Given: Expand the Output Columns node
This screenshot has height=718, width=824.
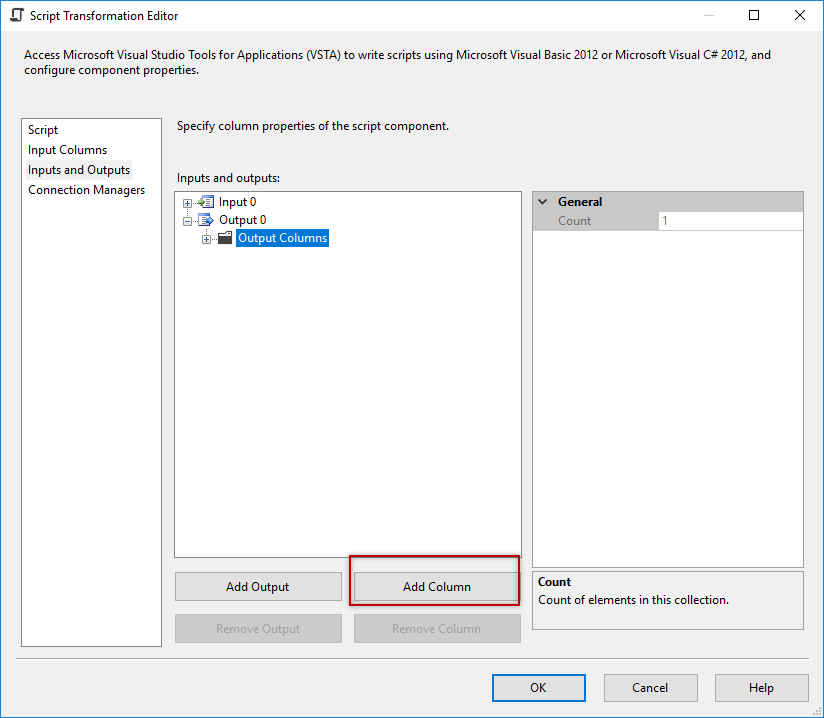Looking at the screenshot, I should coord(206,237).
